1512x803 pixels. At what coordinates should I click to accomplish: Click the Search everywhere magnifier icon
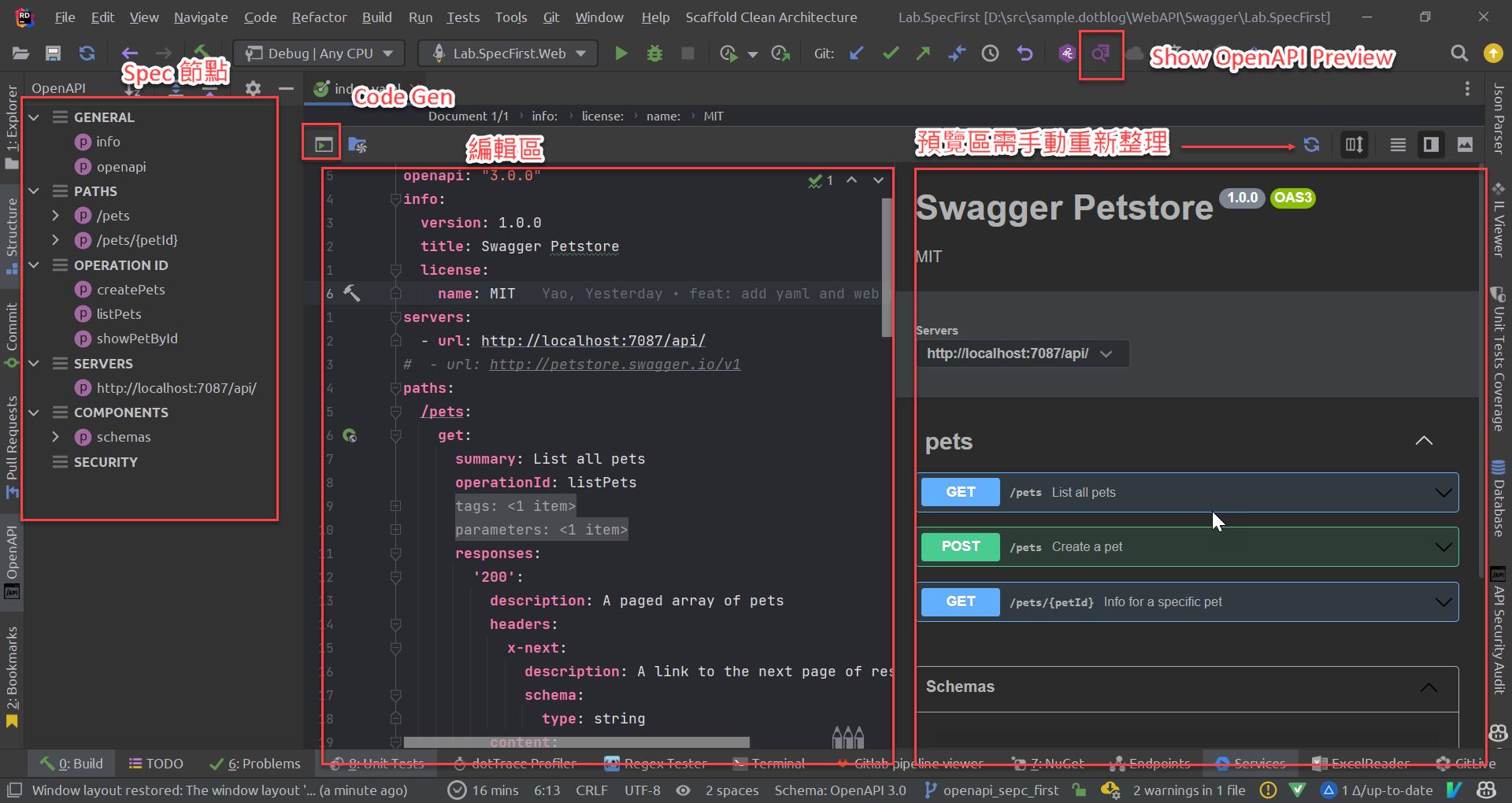(x=1459, y=54)
